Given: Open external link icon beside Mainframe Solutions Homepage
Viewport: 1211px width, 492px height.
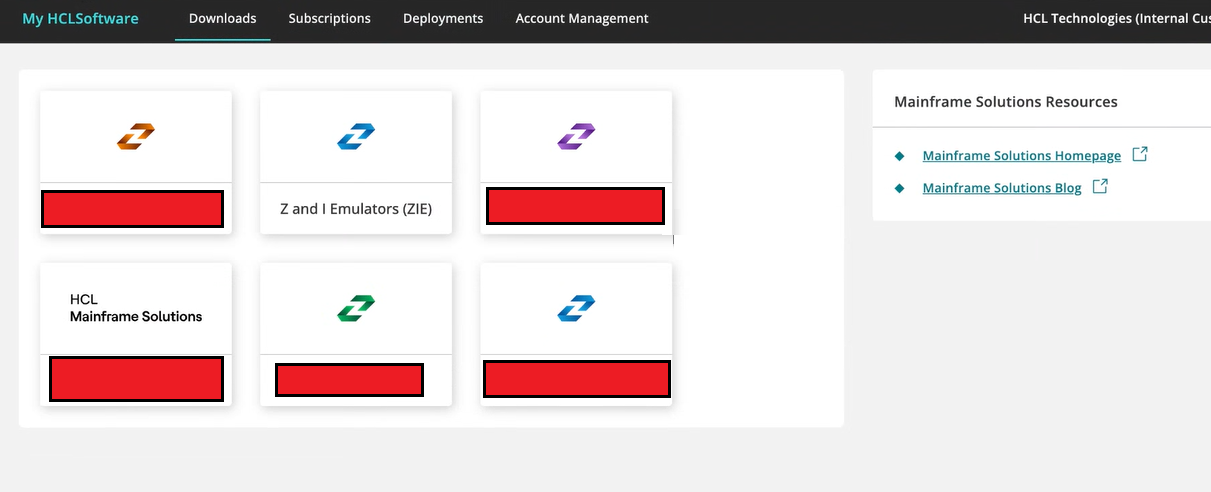Looking at the screenshot, I should (1140, 155).
